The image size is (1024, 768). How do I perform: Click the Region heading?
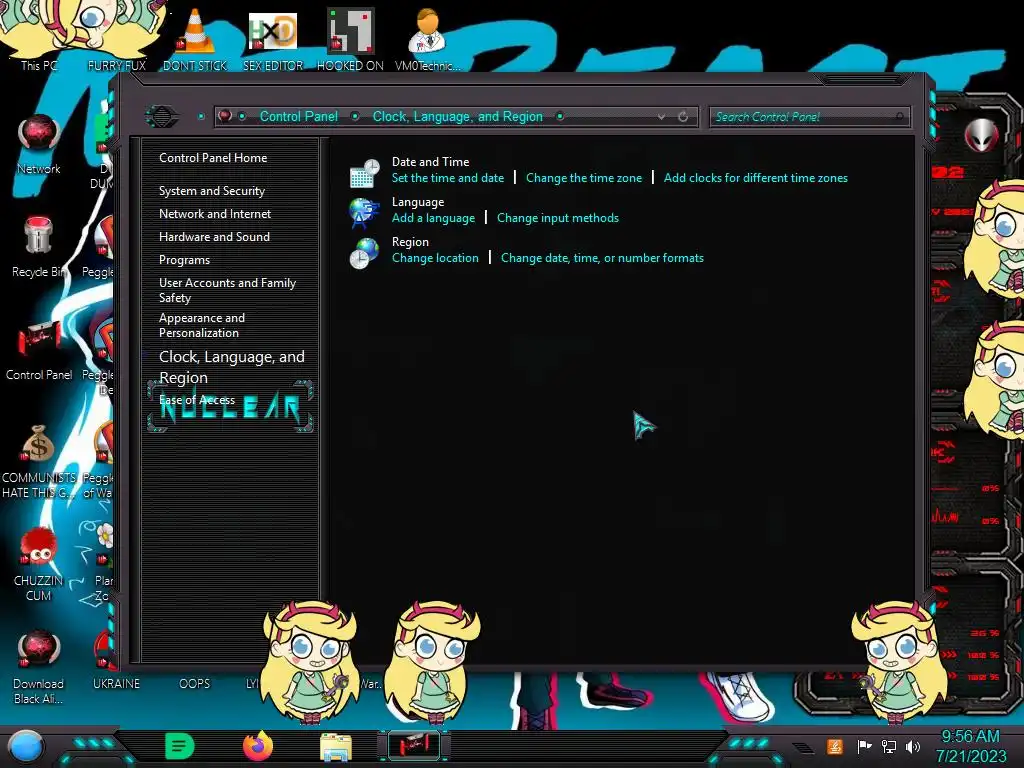point(410,242)
